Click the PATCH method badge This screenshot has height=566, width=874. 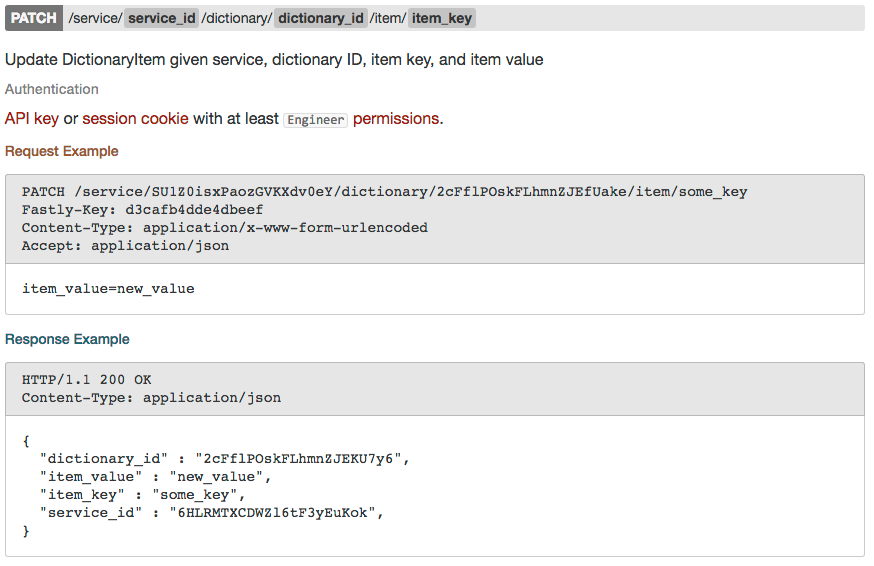click(x=34, y=18)
